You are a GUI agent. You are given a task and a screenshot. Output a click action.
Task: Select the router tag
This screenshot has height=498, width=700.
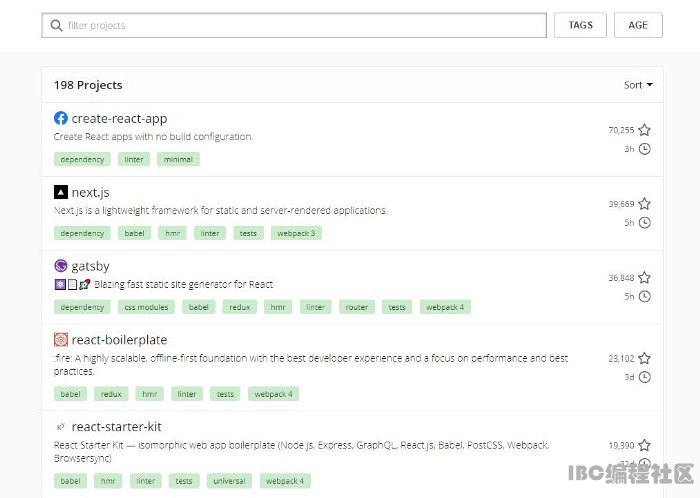[x=357, y=307]
